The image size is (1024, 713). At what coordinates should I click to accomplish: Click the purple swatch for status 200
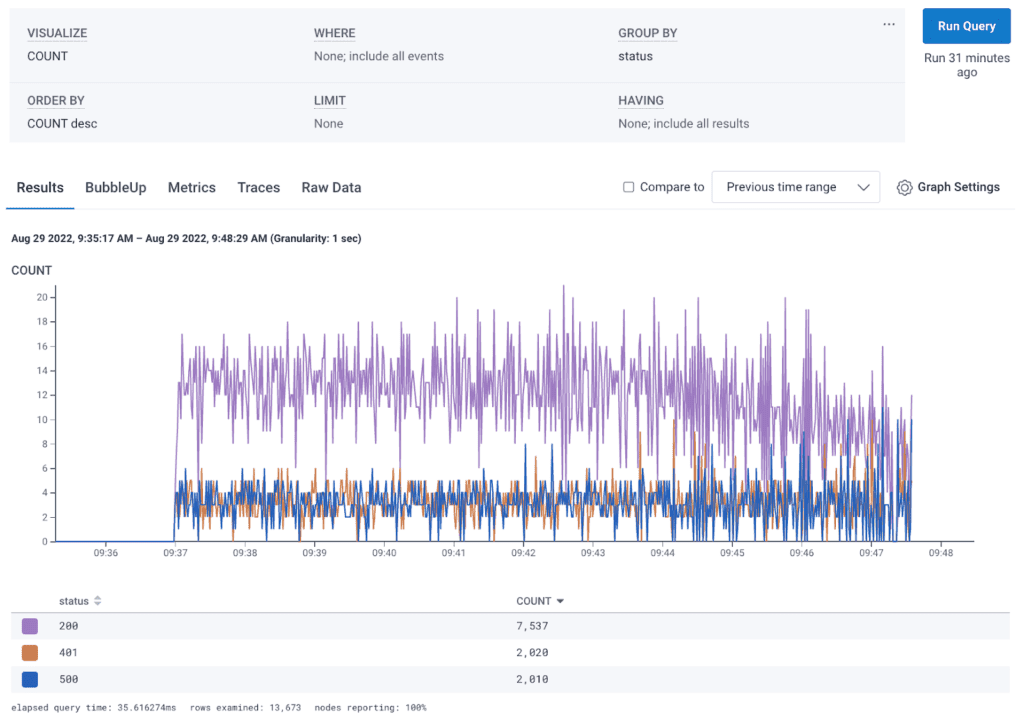coord(30,626)
